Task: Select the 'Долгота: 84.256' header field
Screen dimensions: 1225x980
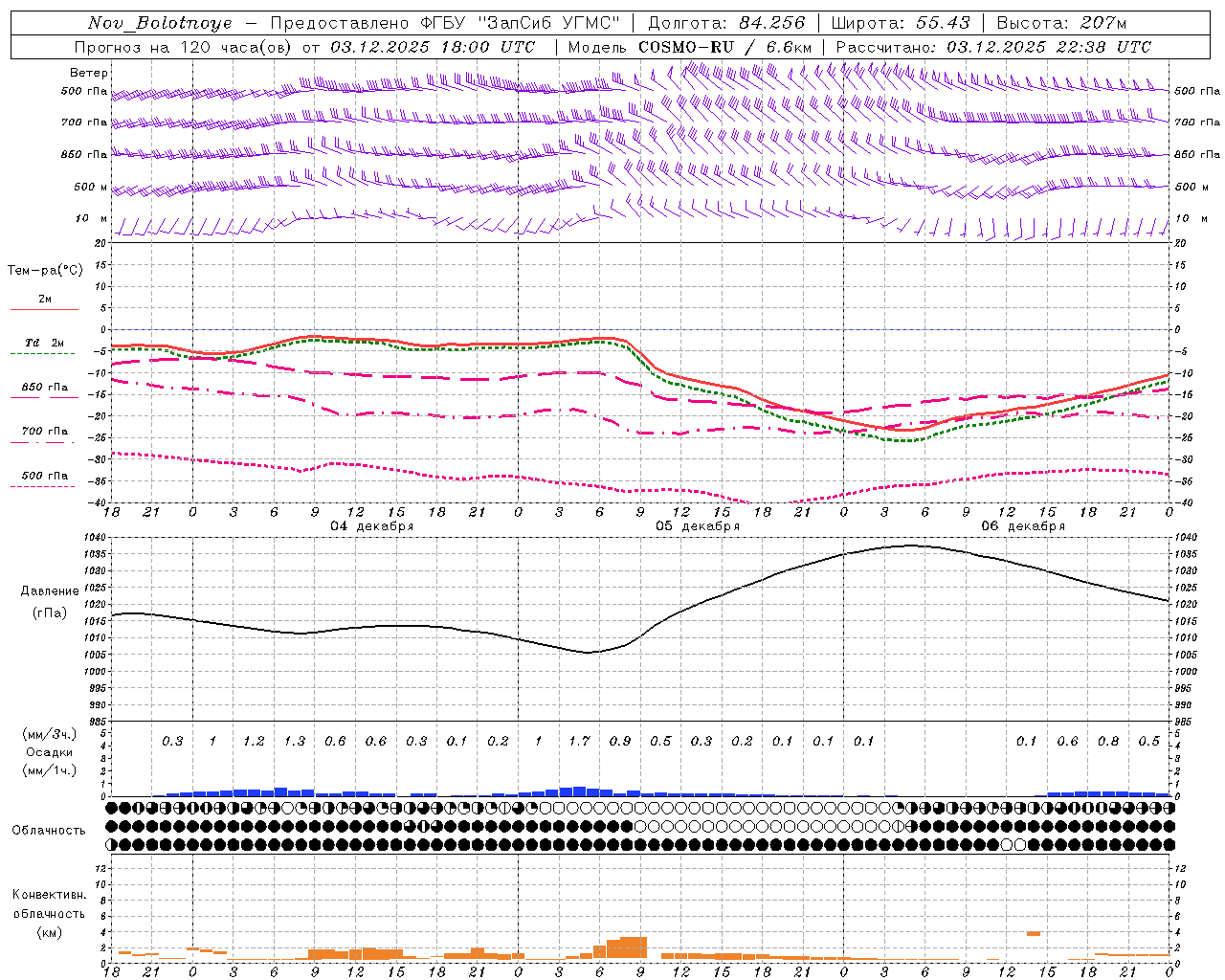Action: (x=726, y=23)
